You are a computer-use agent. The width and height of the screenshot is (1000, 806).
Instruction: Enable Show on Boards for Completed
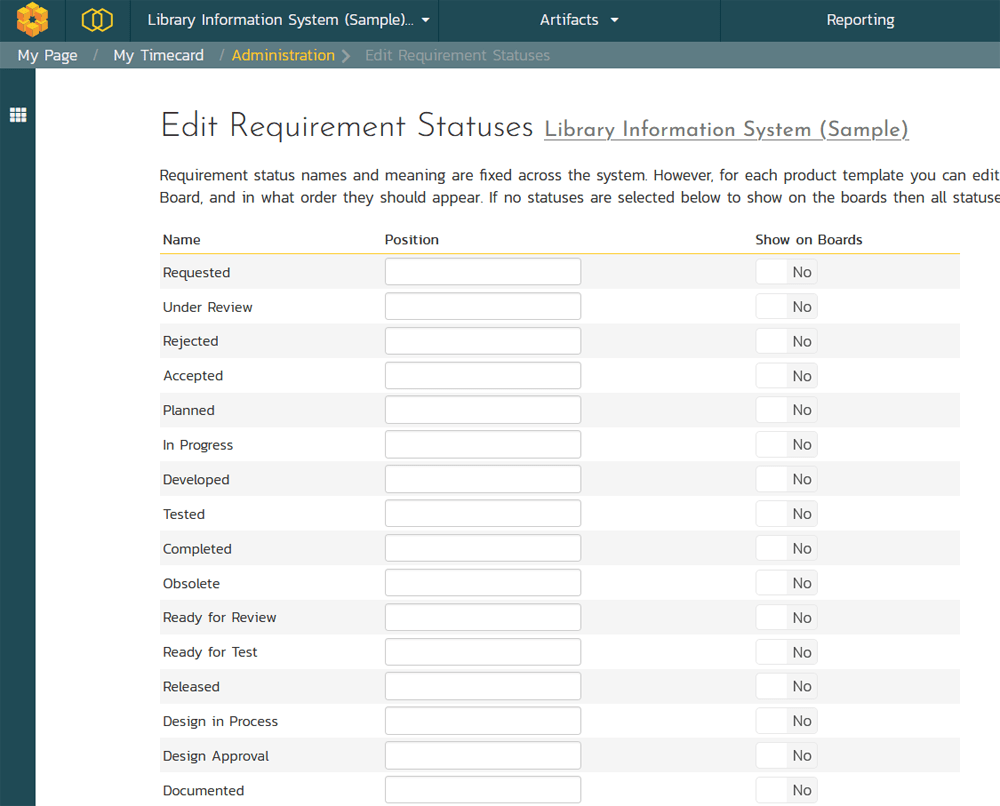786,547
